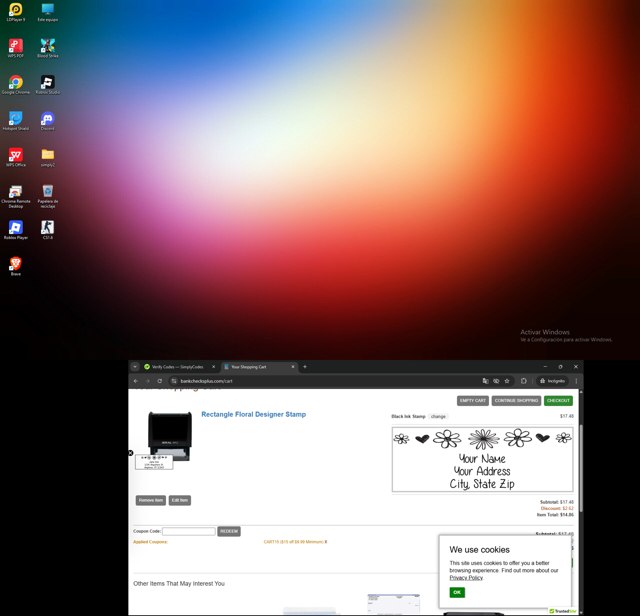Viewport: 640px width, 616px height.
Task: Accept cookies with the OK button
Action: pos(457,592)
